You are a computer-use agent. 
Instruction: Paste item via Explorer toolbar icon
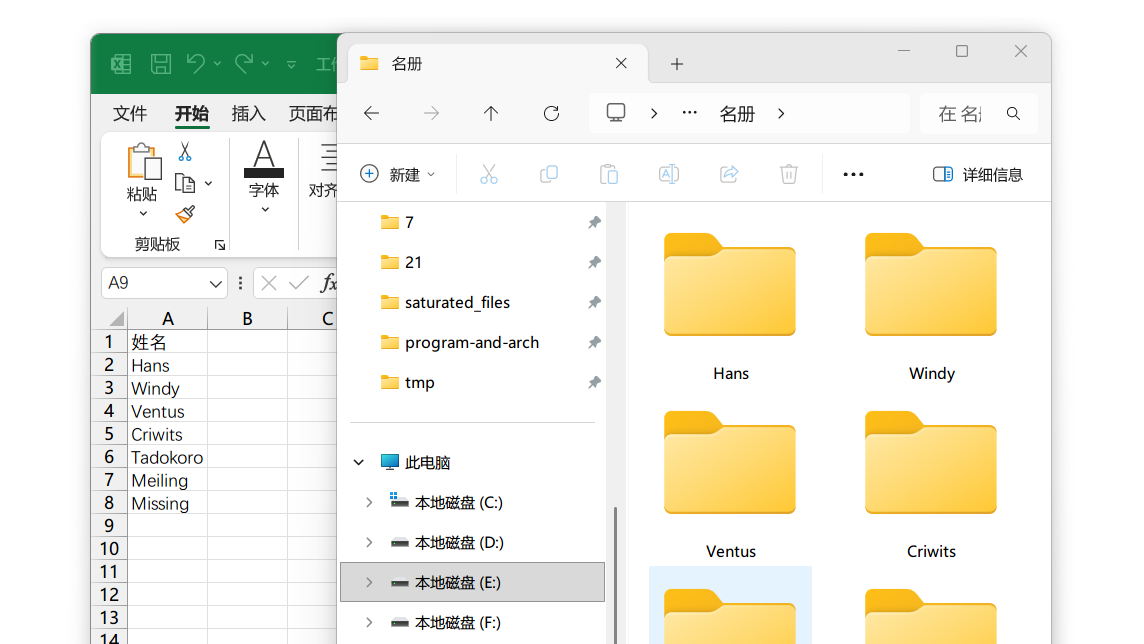click(609, 173)
